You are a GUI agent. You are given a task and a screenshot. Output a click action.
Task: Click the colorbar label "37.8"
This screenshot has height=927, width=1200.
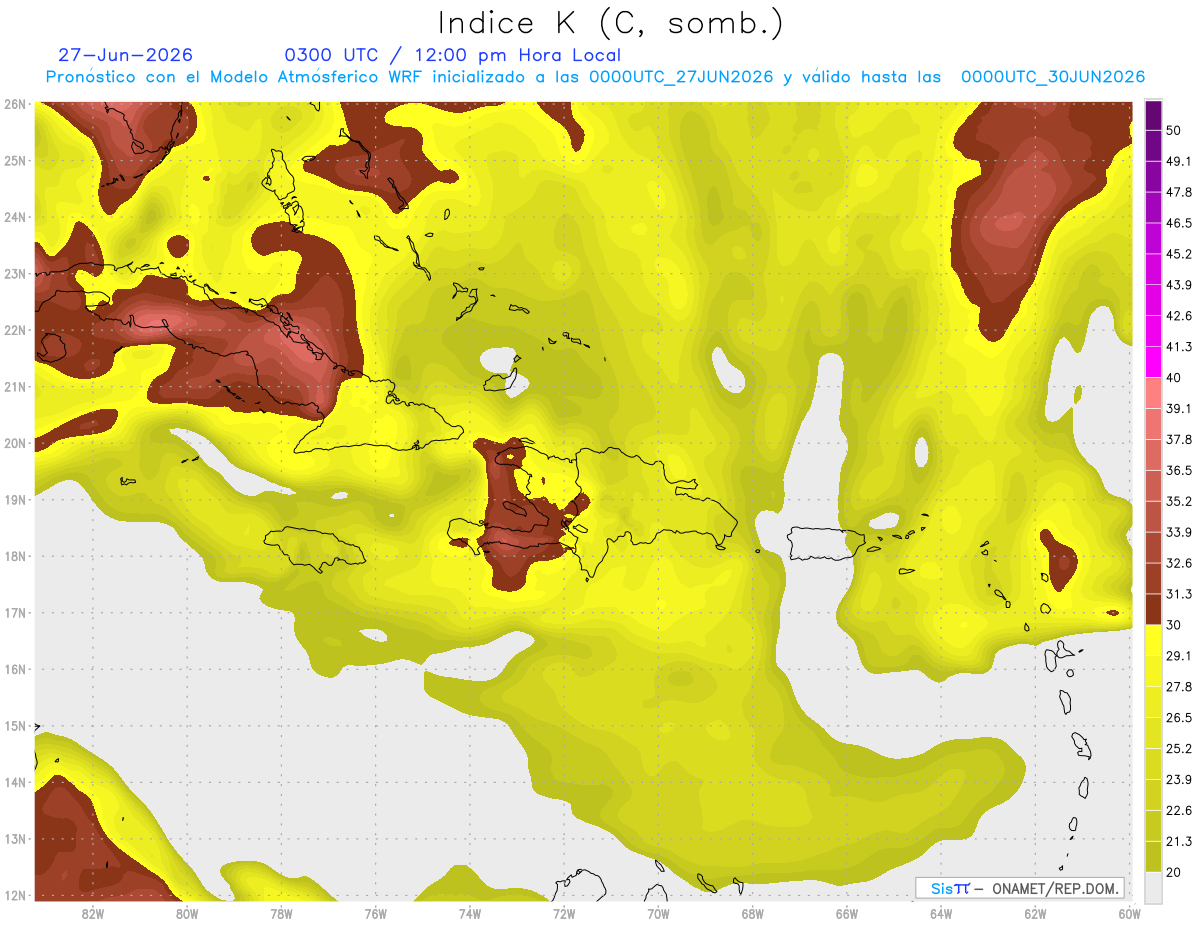[1179, 439]
